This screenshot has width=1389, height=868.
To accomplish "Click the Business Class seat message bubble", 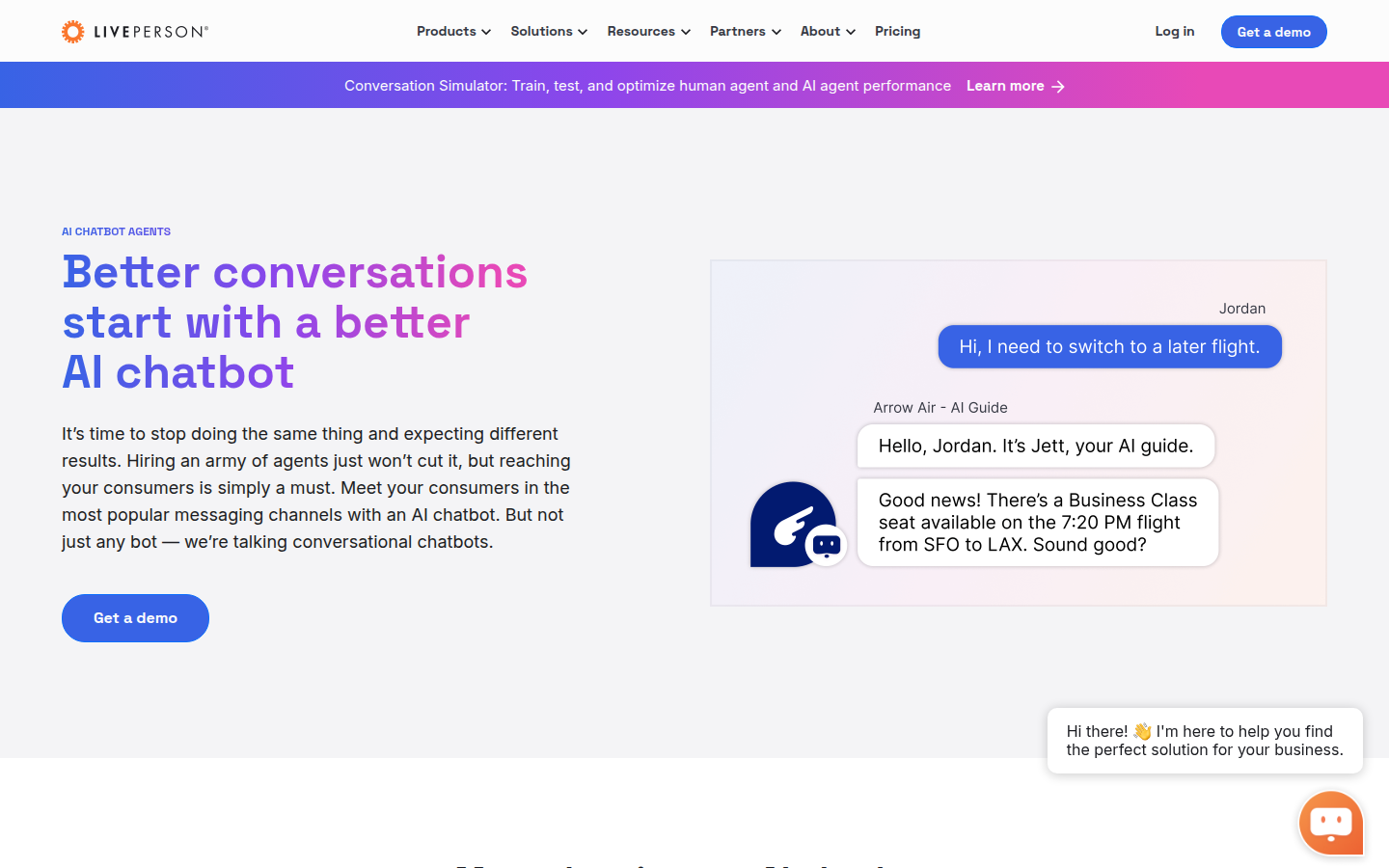I will click(1037, 522).
